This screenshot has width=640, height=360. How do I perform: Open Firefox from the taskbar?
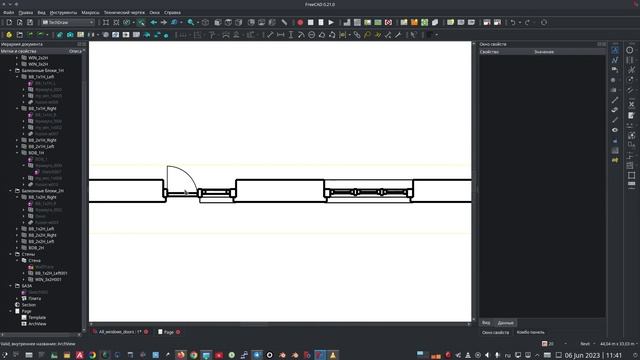coord(180,355)
